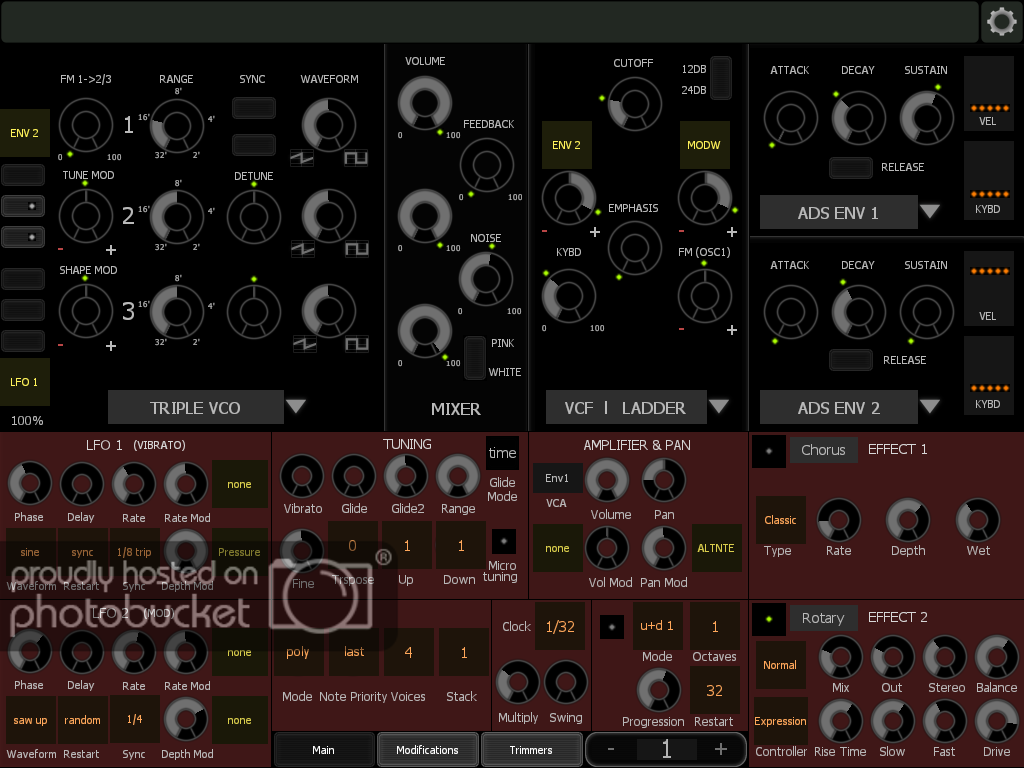Screen dimensions: 1024x768
Task: Click the last Note Priority selector
Action: click(x=354, y=652)
